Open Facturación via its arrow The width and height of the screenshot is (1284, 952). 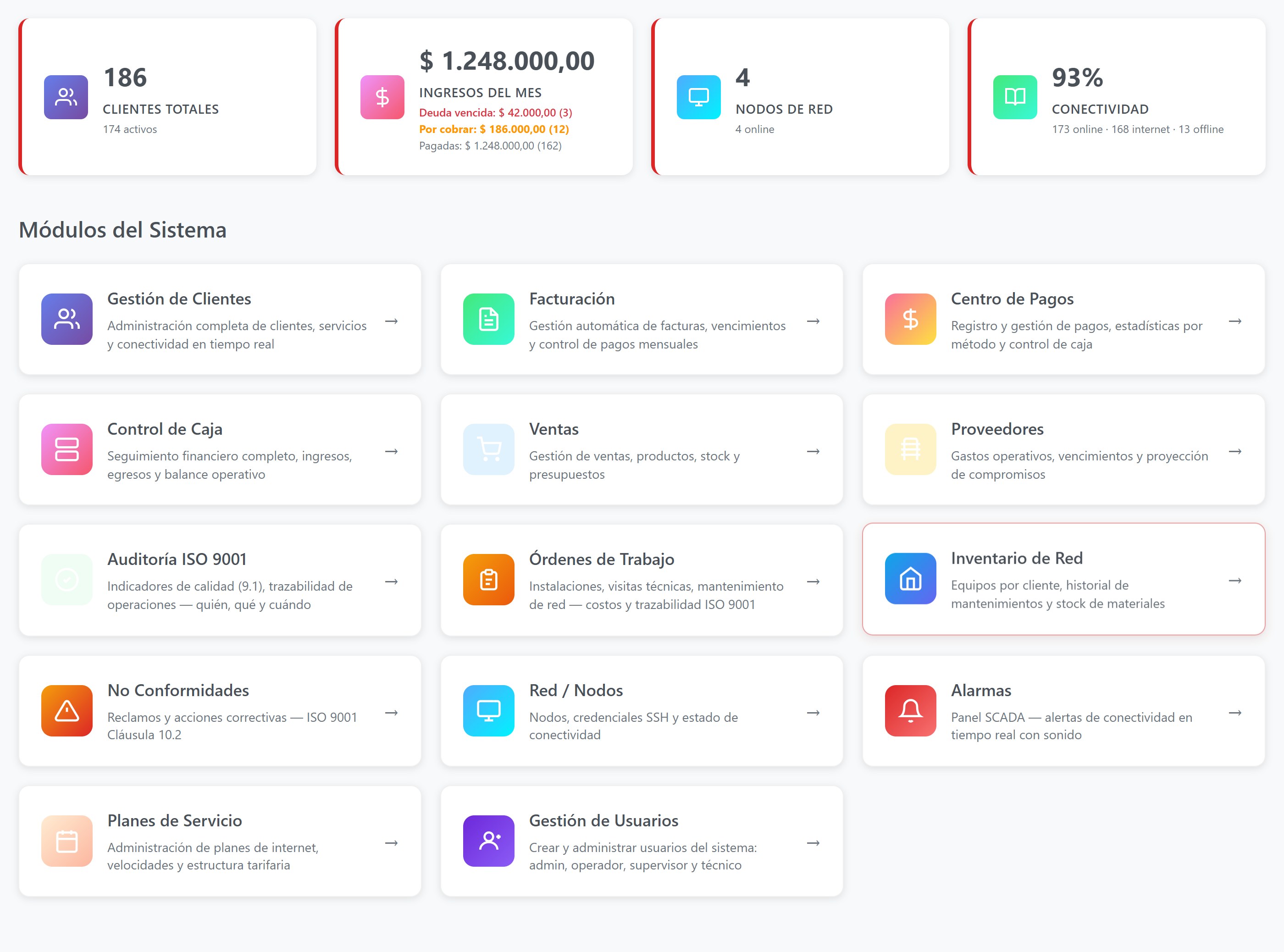[813, 321]
